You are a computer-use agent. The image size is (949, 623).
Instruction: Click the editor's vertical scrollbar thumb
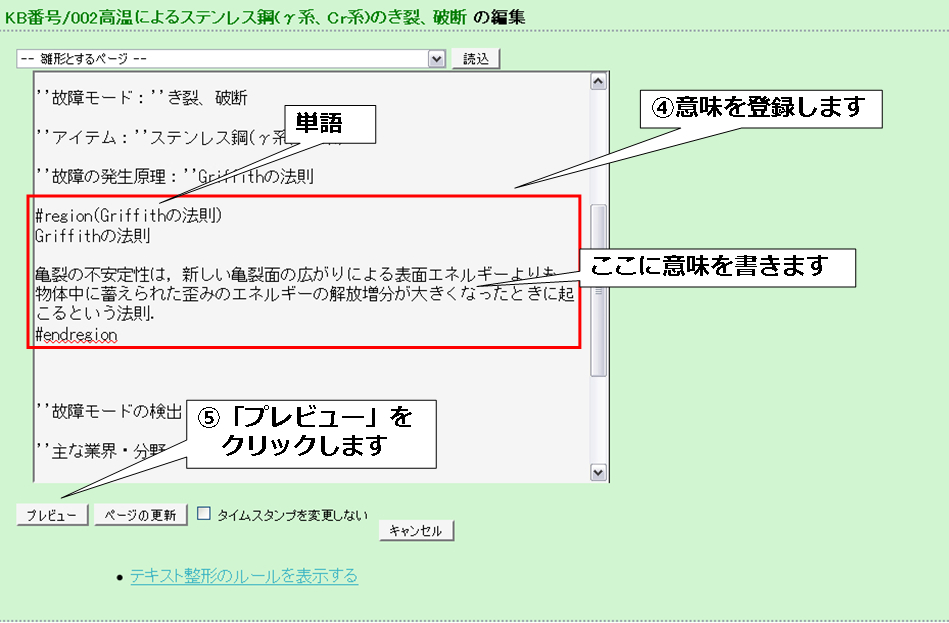tap(599, 290)
